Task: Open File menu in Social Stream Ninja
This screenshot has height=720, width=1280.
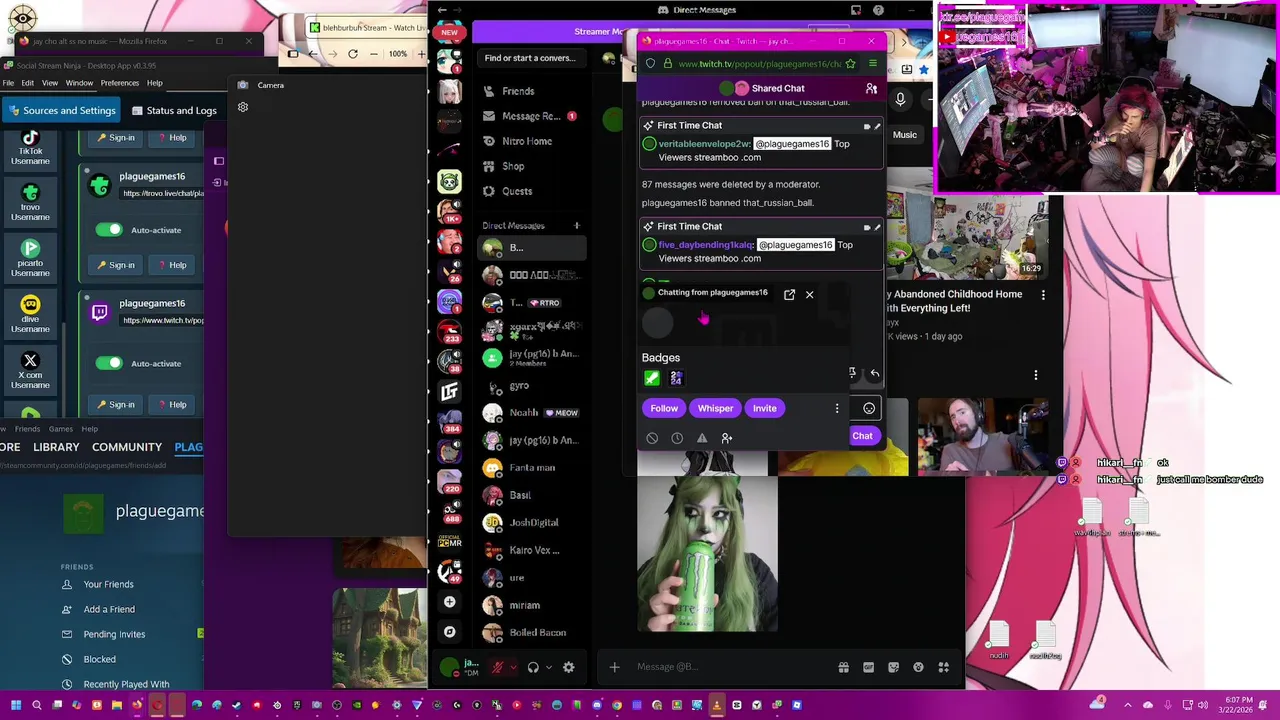Action: click(x=8, y=83)
